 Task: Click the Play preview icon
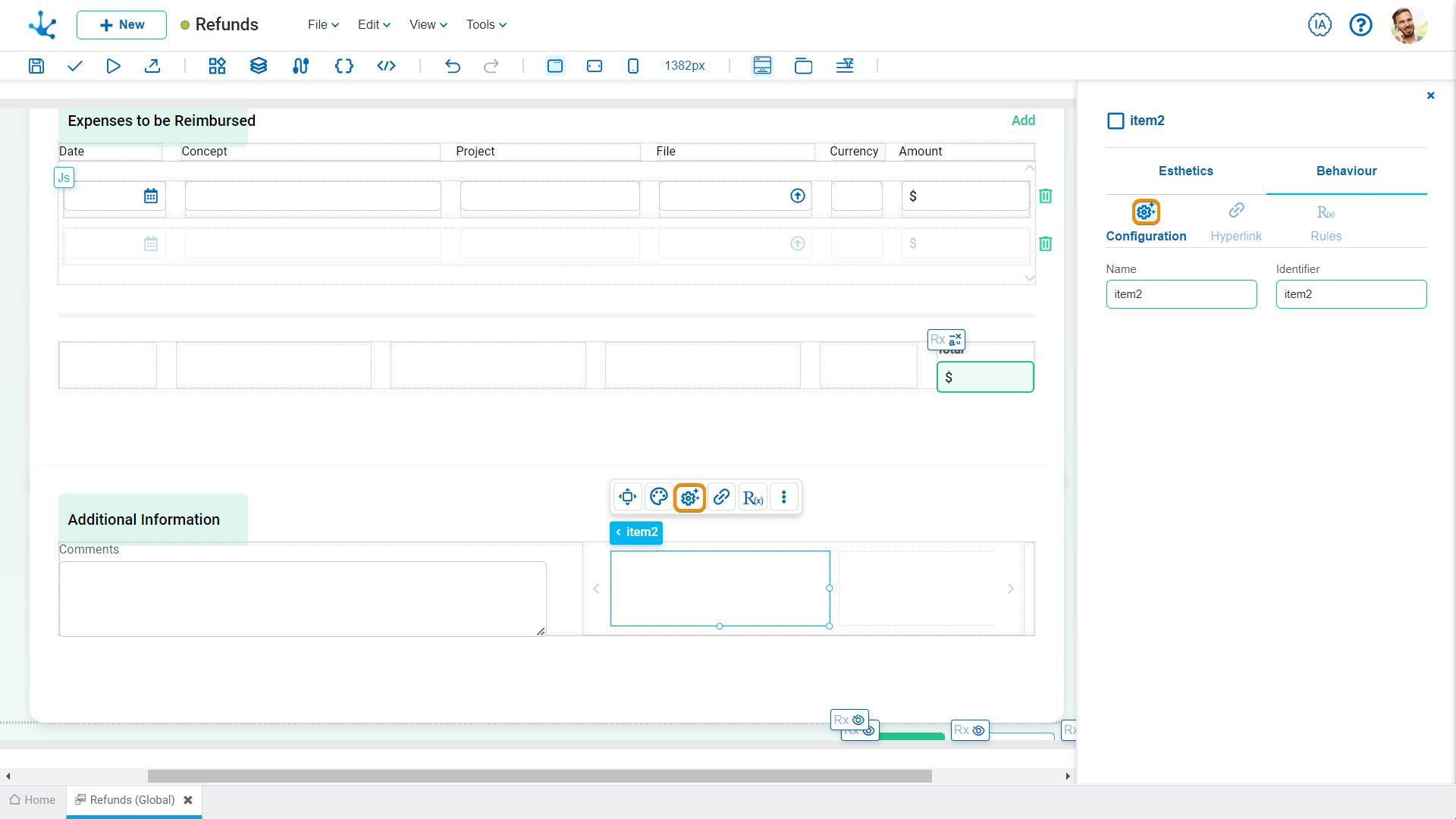(x=113, y=66)
